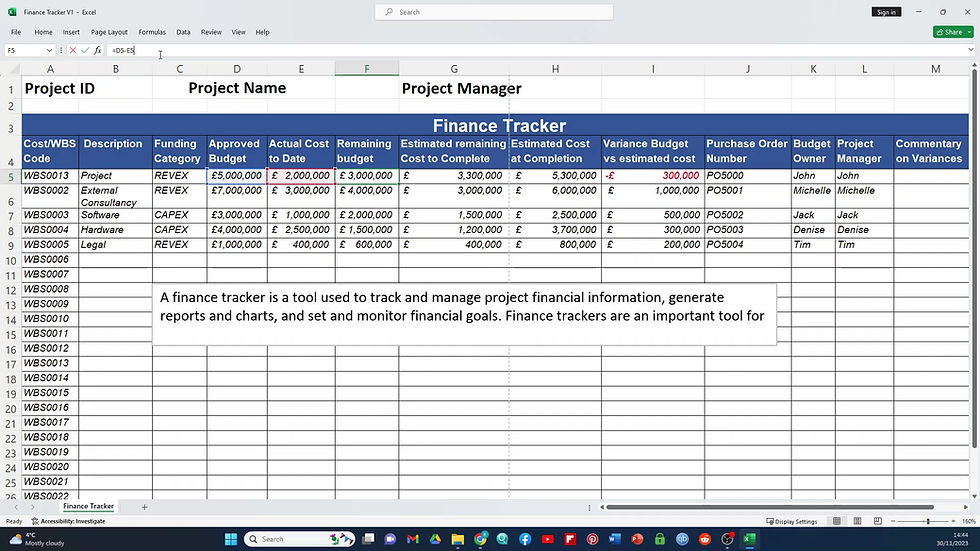Click Excel icon in taskbar
980x551 pixels.
click(x=749, y=539)
